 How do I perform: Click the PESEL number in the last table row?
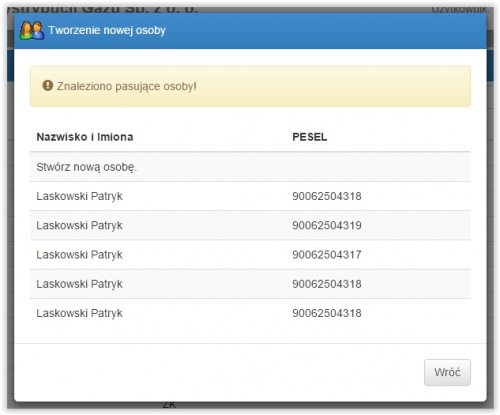(327, 313)
